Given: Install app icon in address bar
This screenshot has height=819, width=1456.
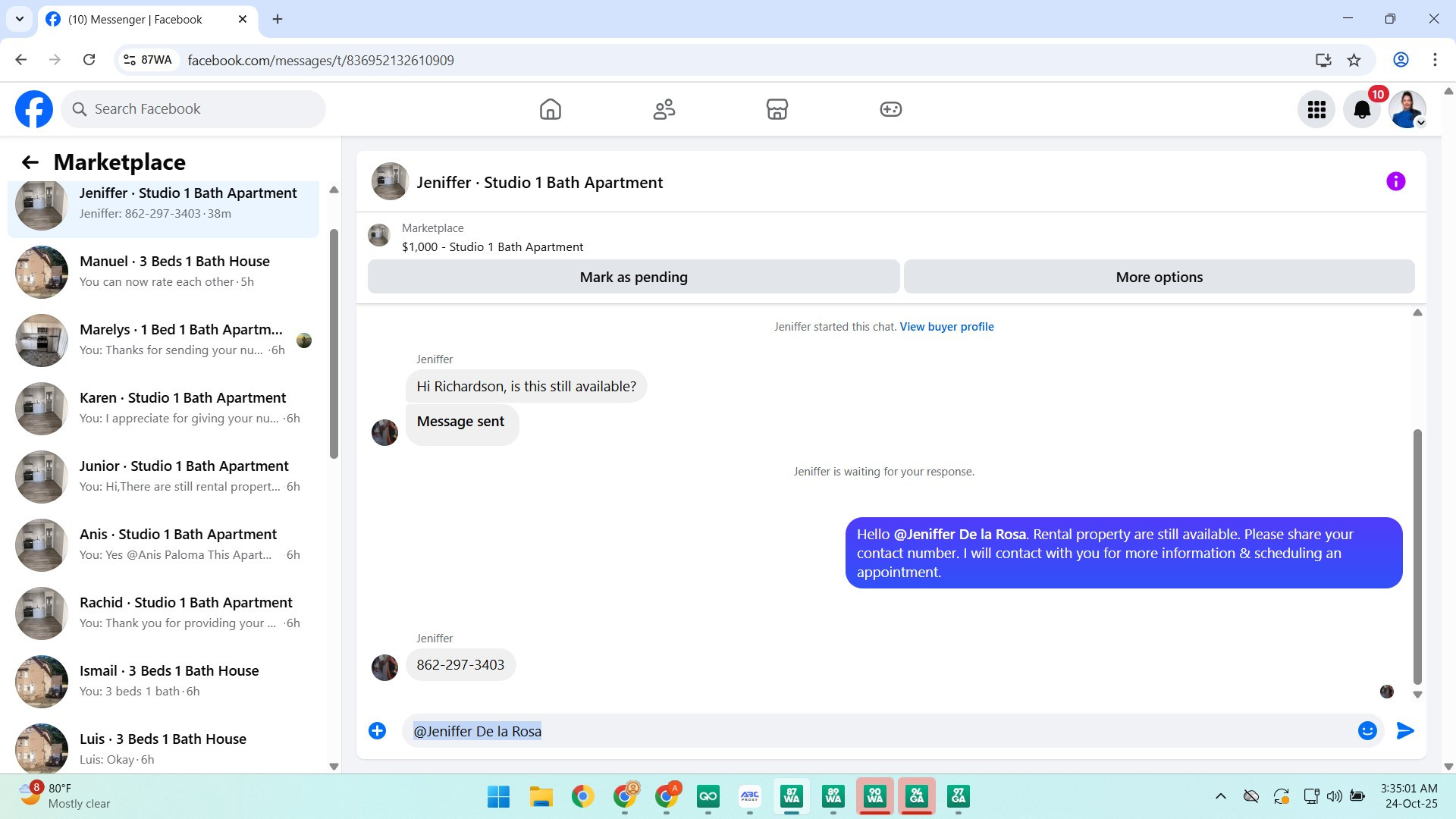Looking at the screenshot, I should [x=1323, y=60].
